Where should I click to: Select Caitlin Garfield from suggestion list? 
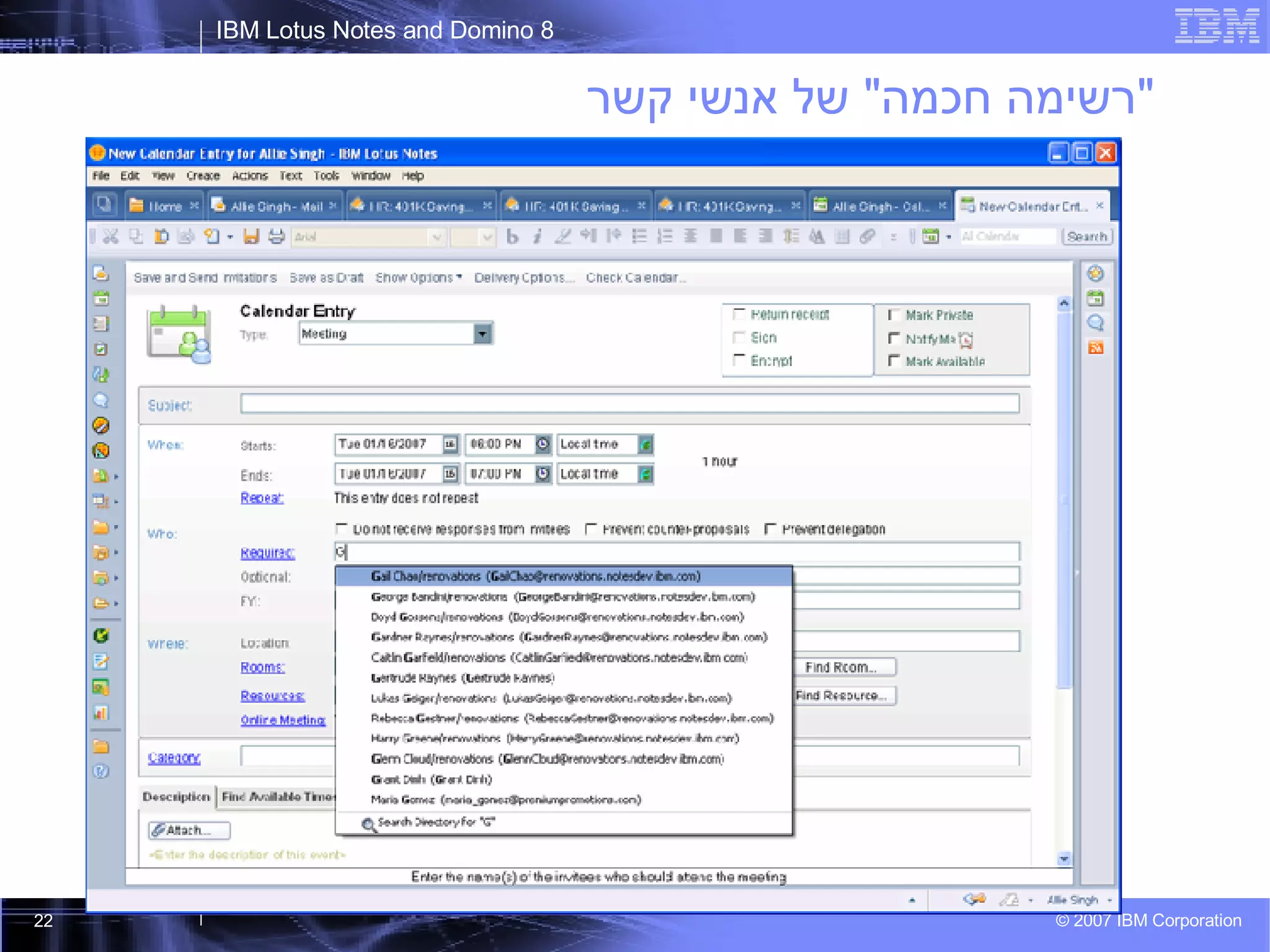click(564, 658)
